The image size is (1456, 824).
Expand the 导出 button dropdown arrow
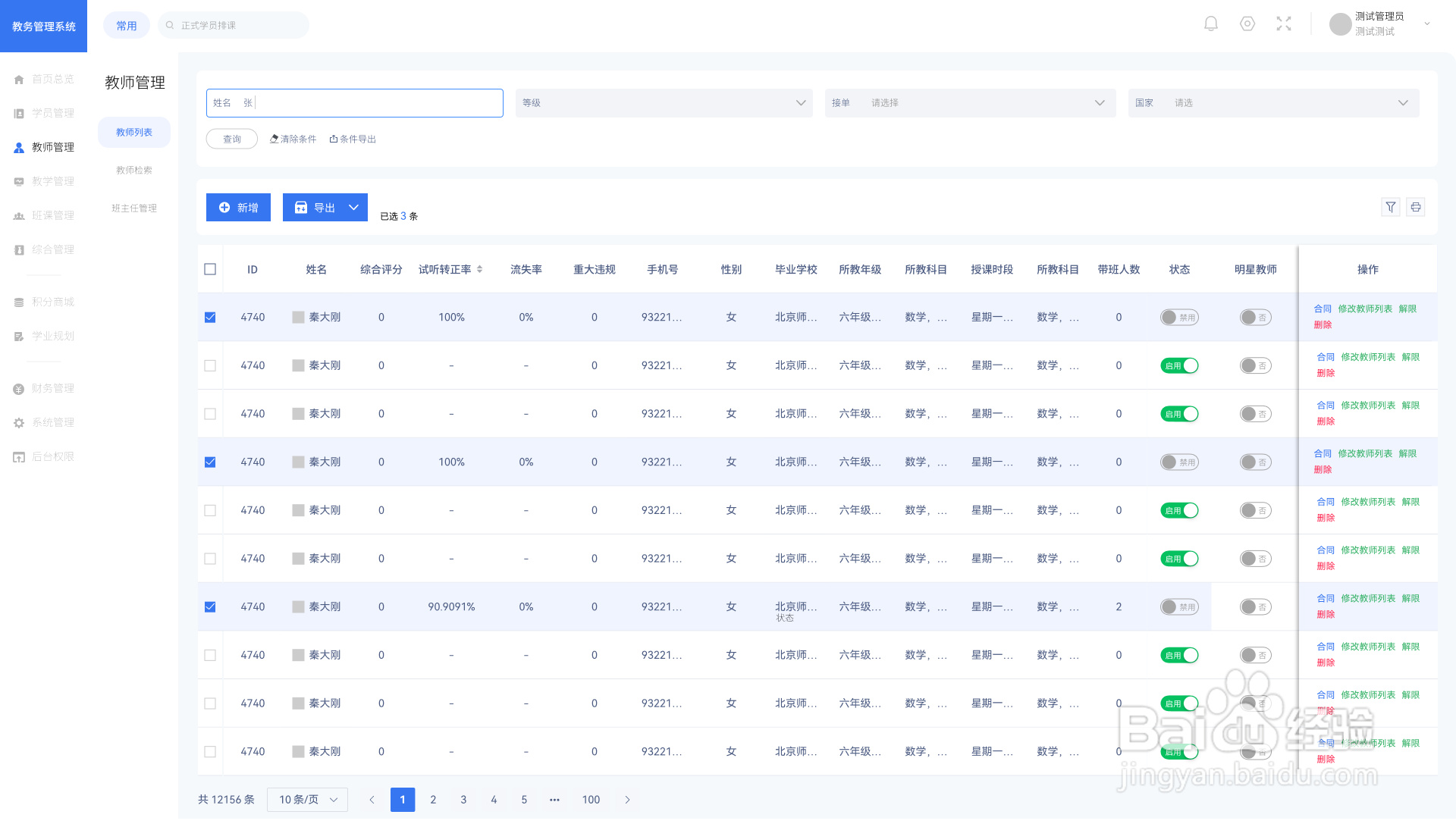coord(353,208)
